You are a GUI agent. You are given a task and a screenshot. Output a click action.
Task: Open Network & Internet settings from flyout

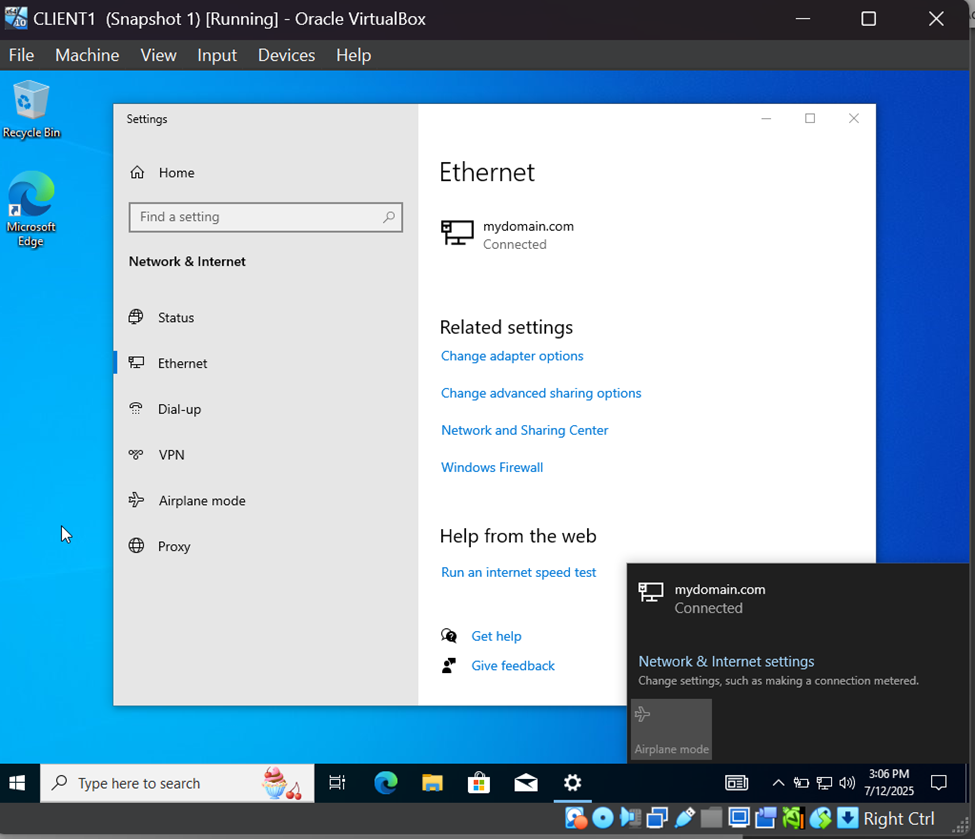pos(726,662)
